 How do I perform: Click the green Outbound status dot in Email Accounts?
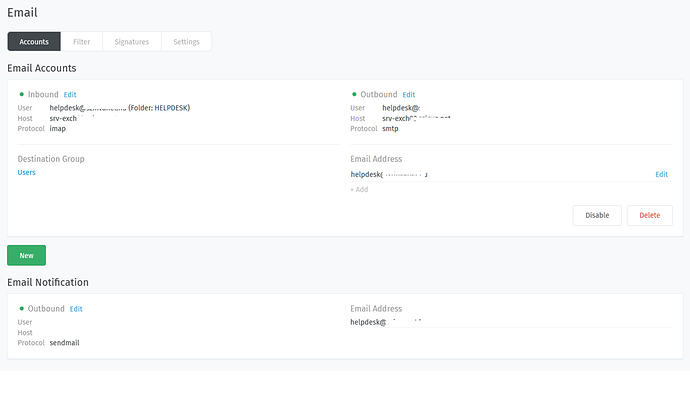point(354,94)
